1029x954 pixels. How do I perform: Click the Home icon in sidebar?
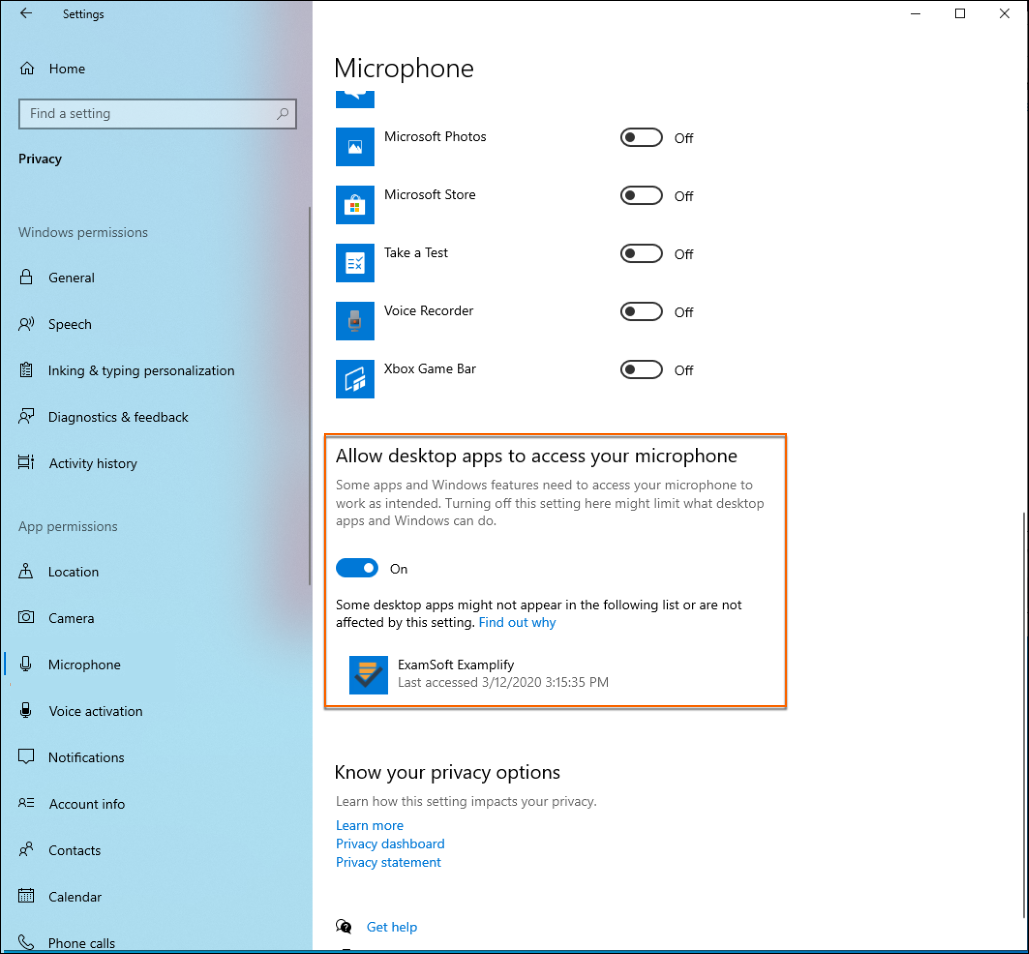(x=27, y=68)
